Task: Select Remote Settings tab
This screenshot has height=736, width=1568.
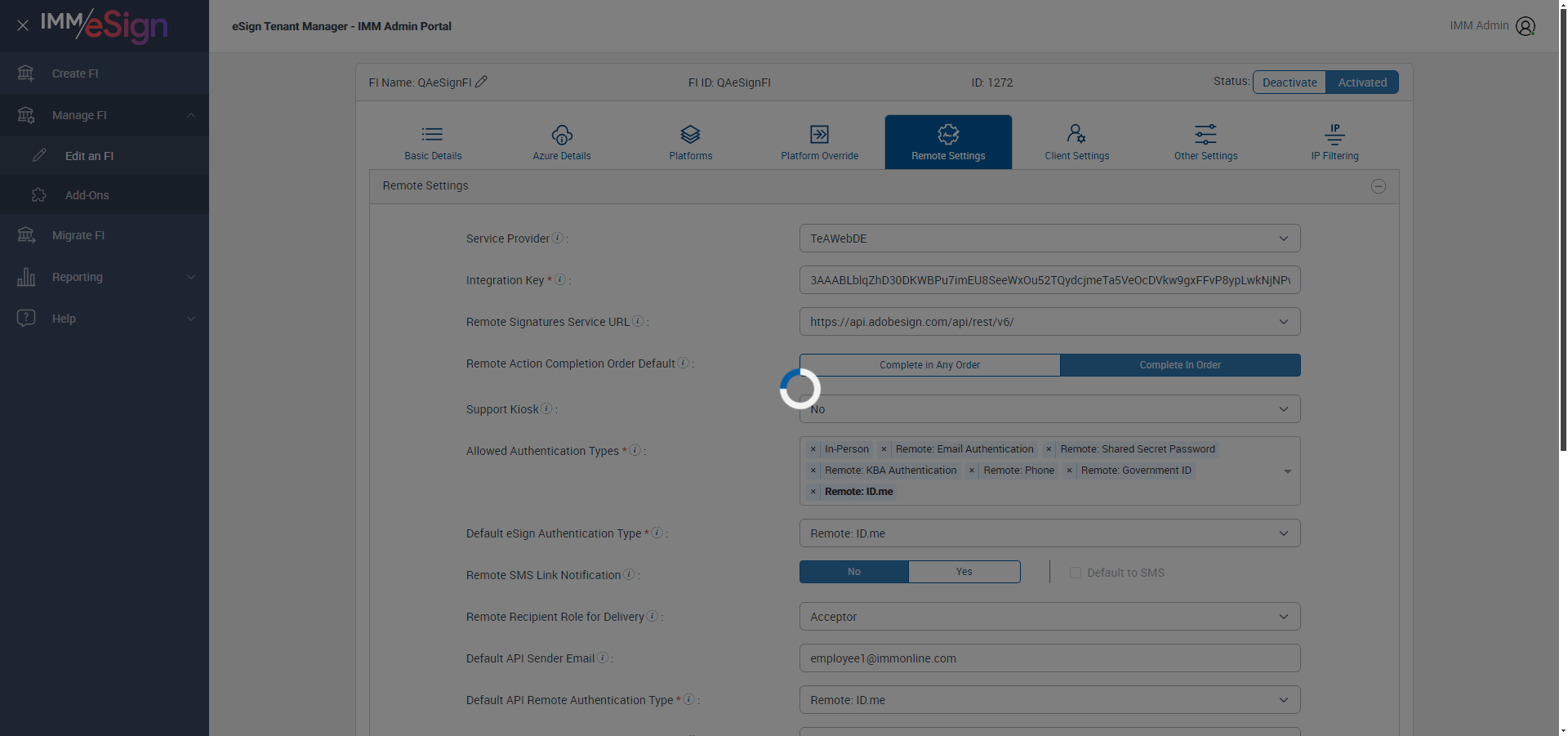Action: click(x=948, y=142)
